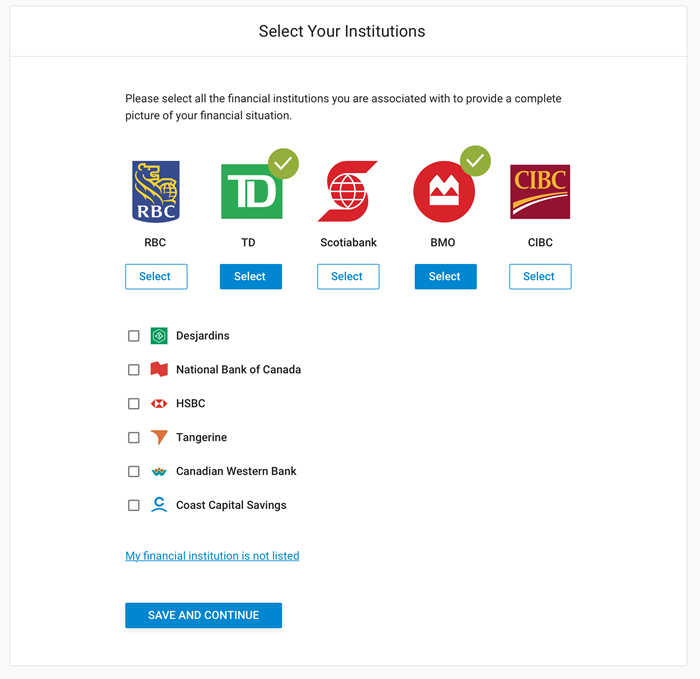Click the BMO bank logo
The height and width of the screenshot is (679, 700).
click(444, 191)
